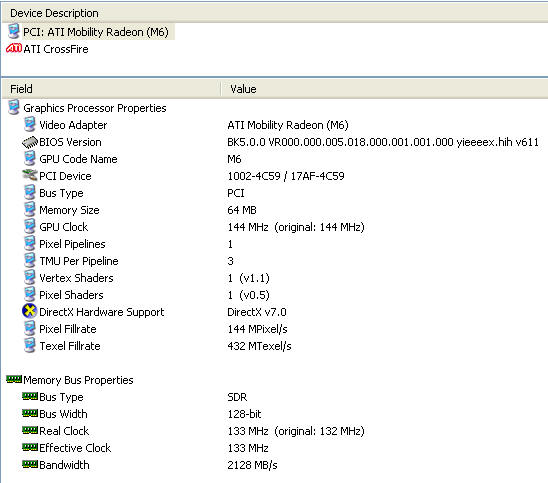This screenshot has width=548, height=483.
Task: Click the GPU Code Name row icon
Action: click(30, 158)
